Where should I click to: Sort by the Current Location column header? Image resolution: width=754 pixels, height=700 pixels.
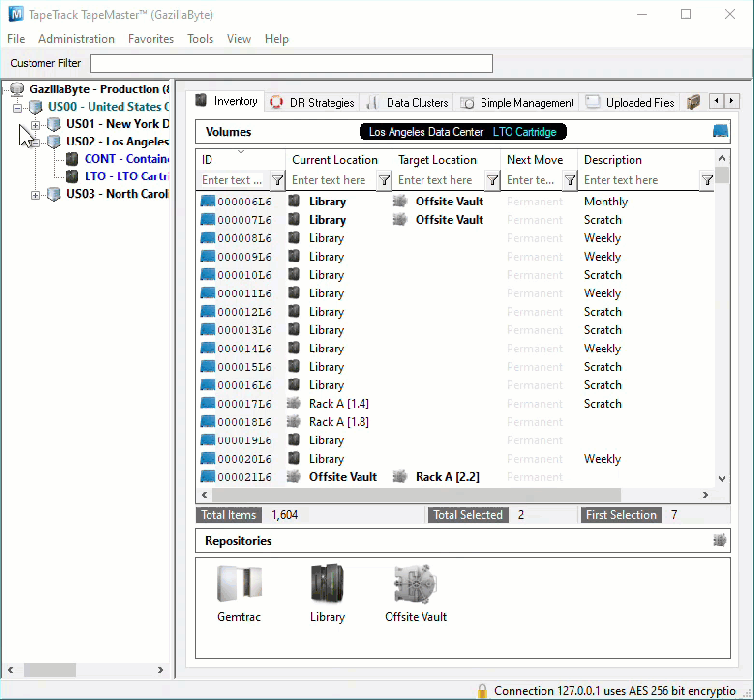[339, 160]
